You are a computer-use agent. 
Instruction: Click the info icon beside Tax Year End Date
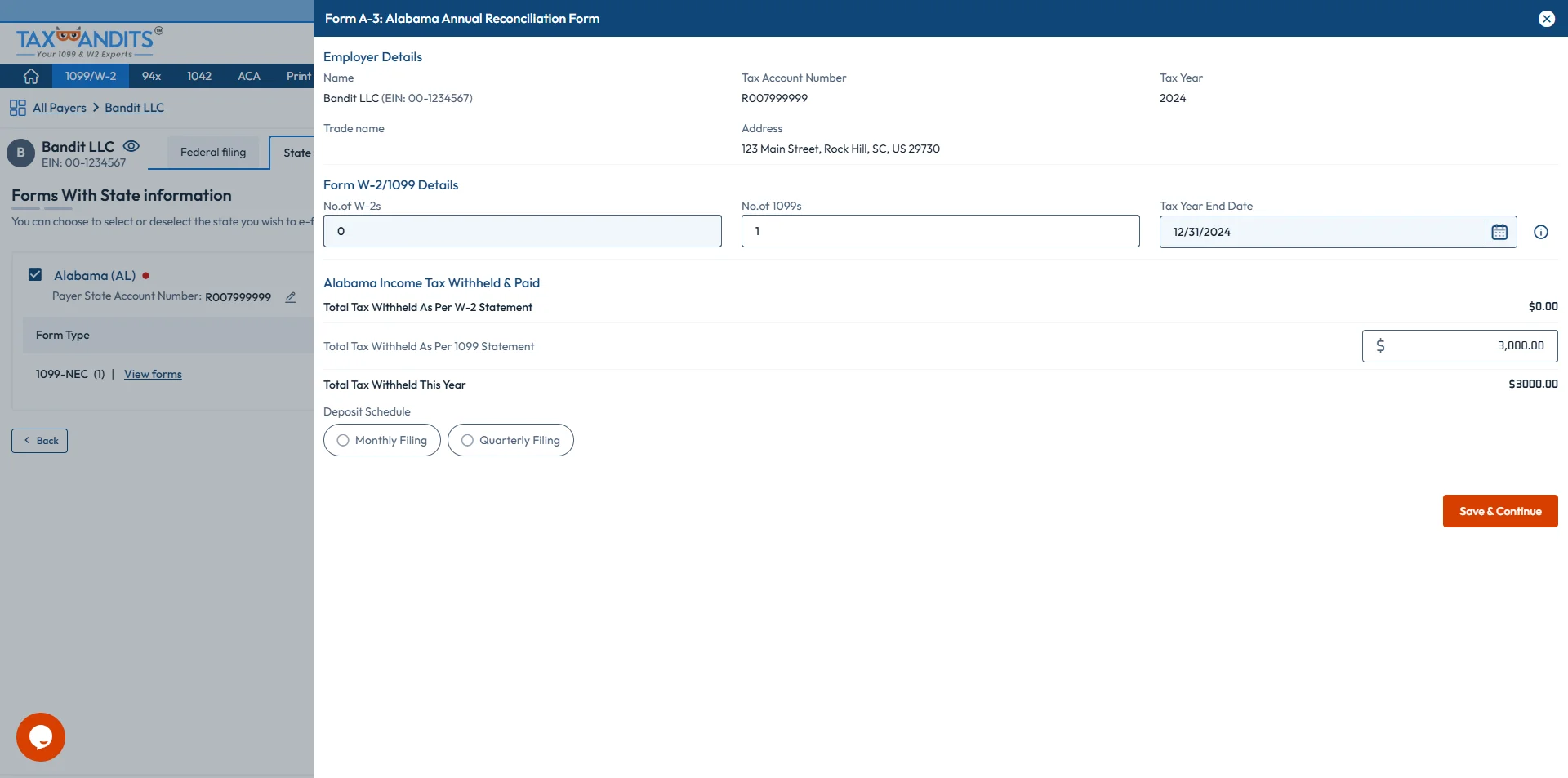click(x=1540, y=232)
